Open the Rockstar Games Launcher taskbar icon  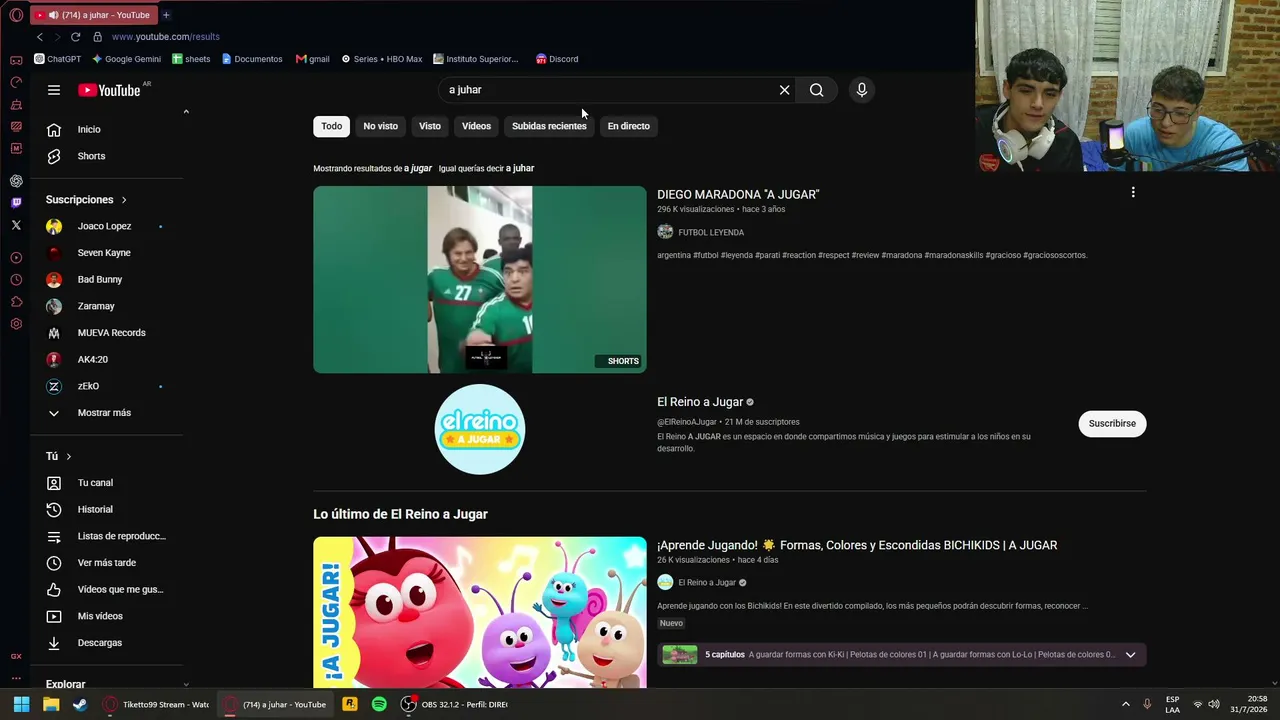[350, 704]
